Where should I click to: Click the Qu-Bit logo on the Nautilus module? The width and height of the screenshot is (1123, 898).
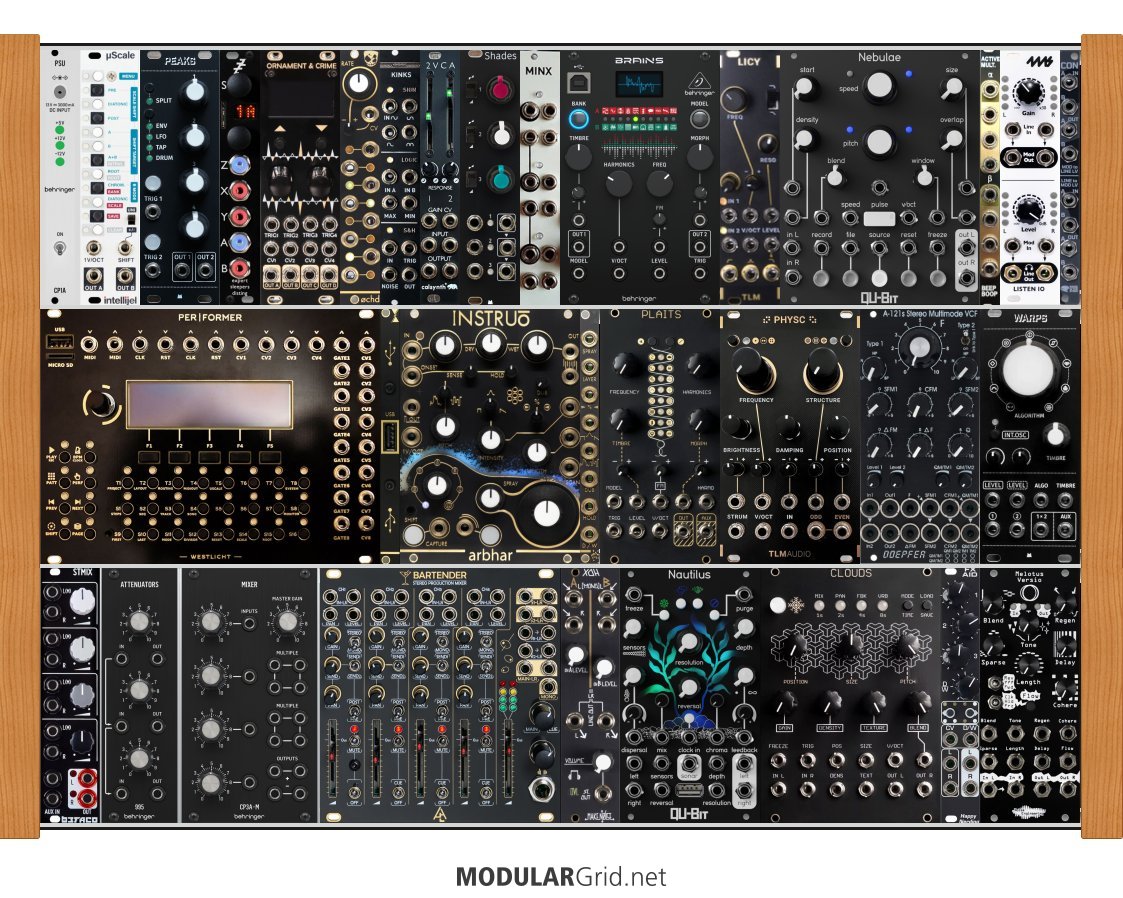point(689,813)
